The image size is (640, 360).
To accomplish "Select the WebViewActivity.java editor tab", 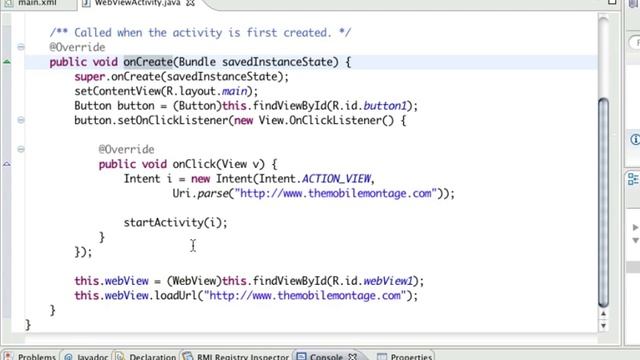I will click(x=138, y=3).
